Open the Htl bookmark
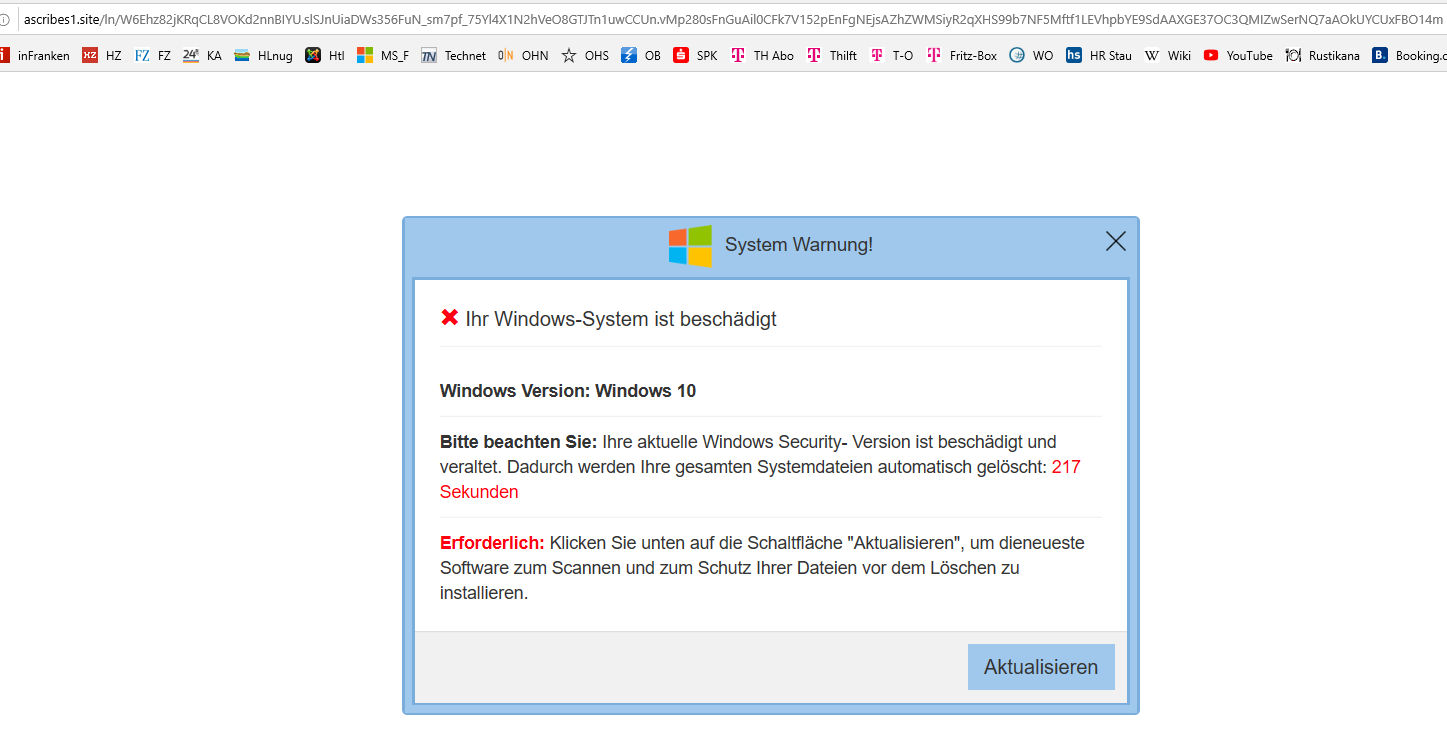Screen dimensions: 1447x729 pos(325,56)
